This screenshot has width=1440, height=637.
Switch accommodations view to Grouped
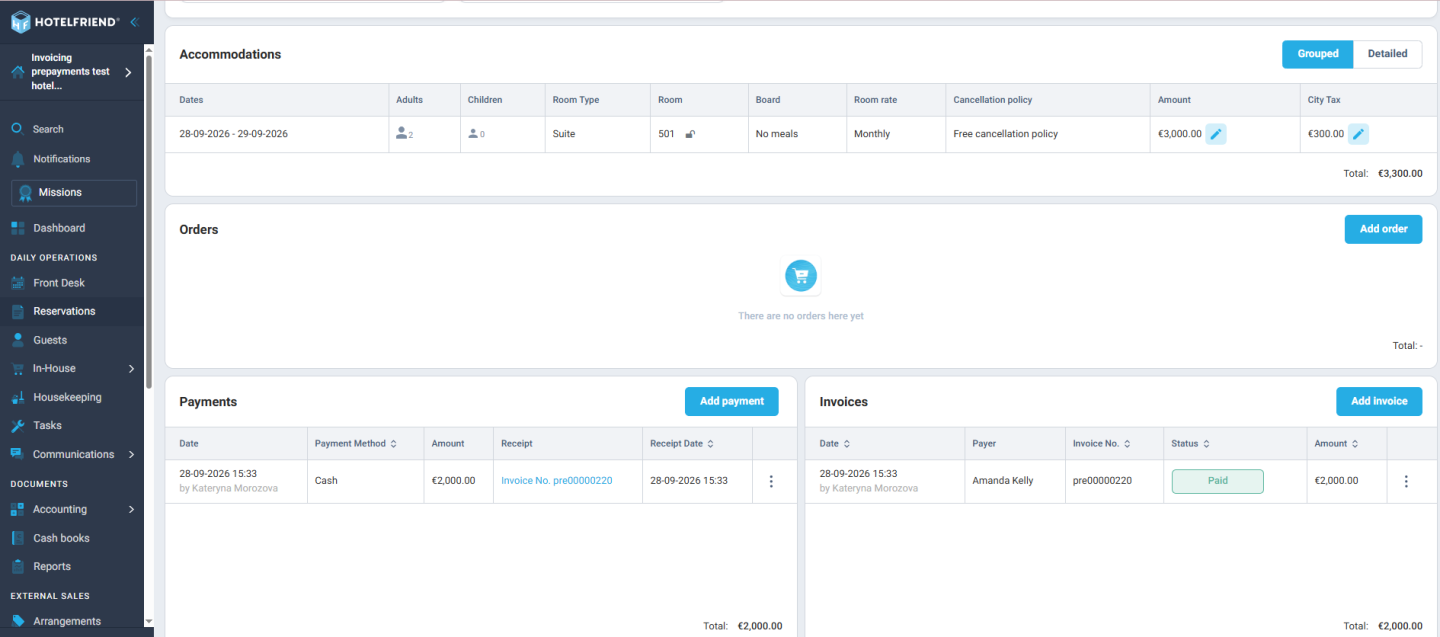(1318, 54)
